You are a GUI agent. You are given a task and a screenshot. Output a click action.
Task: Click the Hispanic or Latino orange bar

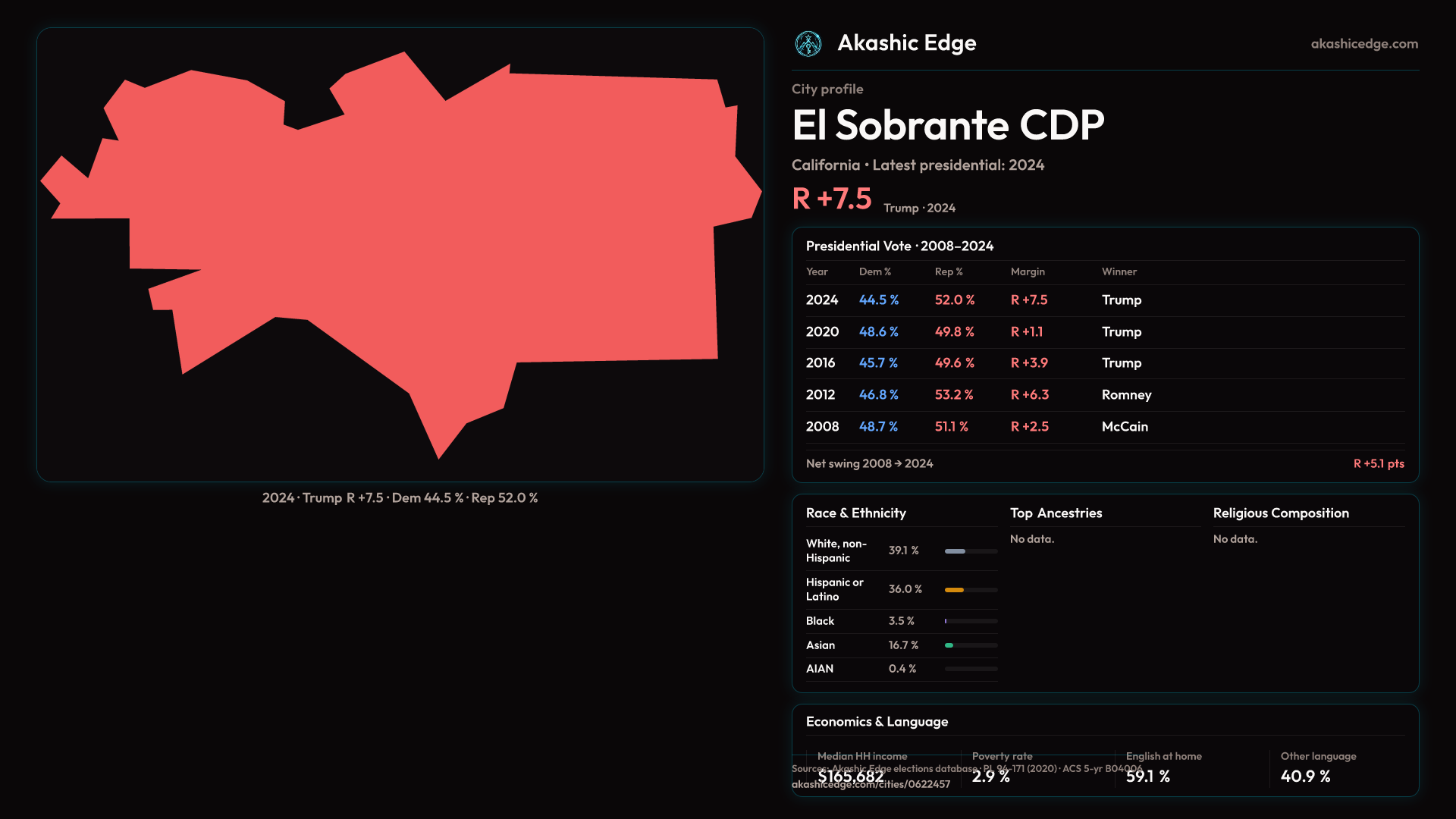coord(955,590)
